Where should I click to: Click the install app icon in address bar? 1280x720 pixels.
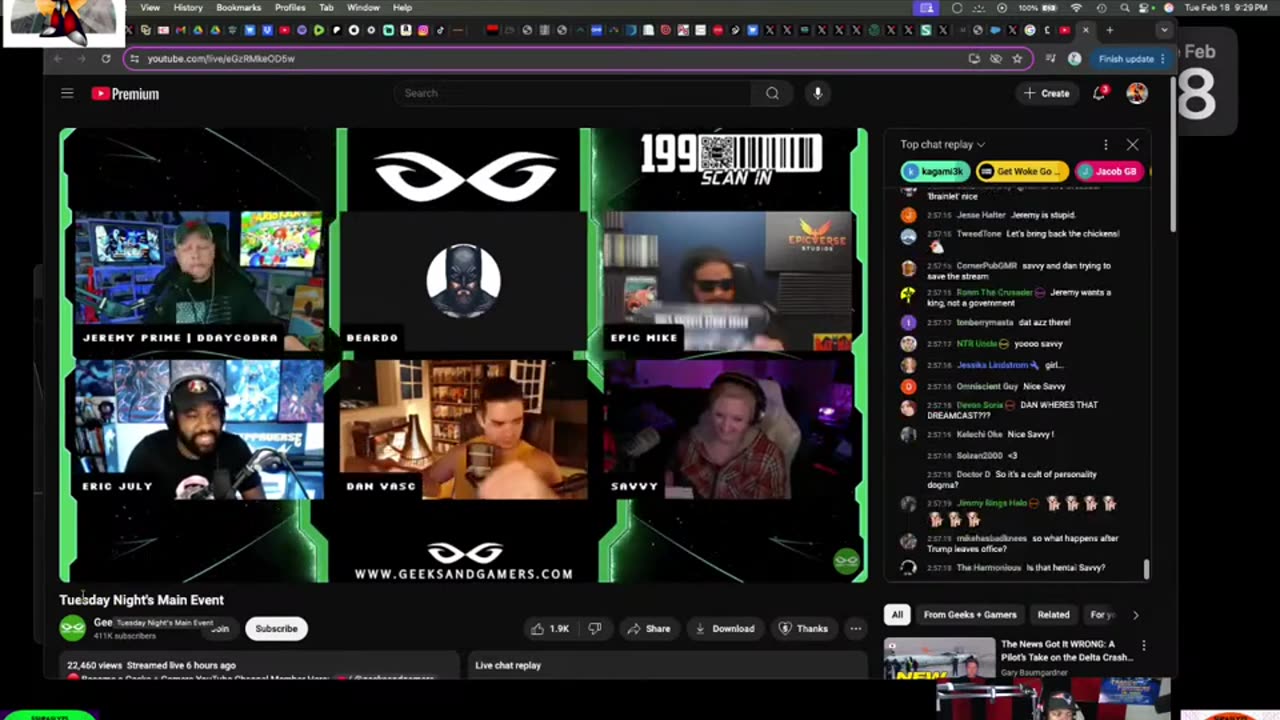974,59
